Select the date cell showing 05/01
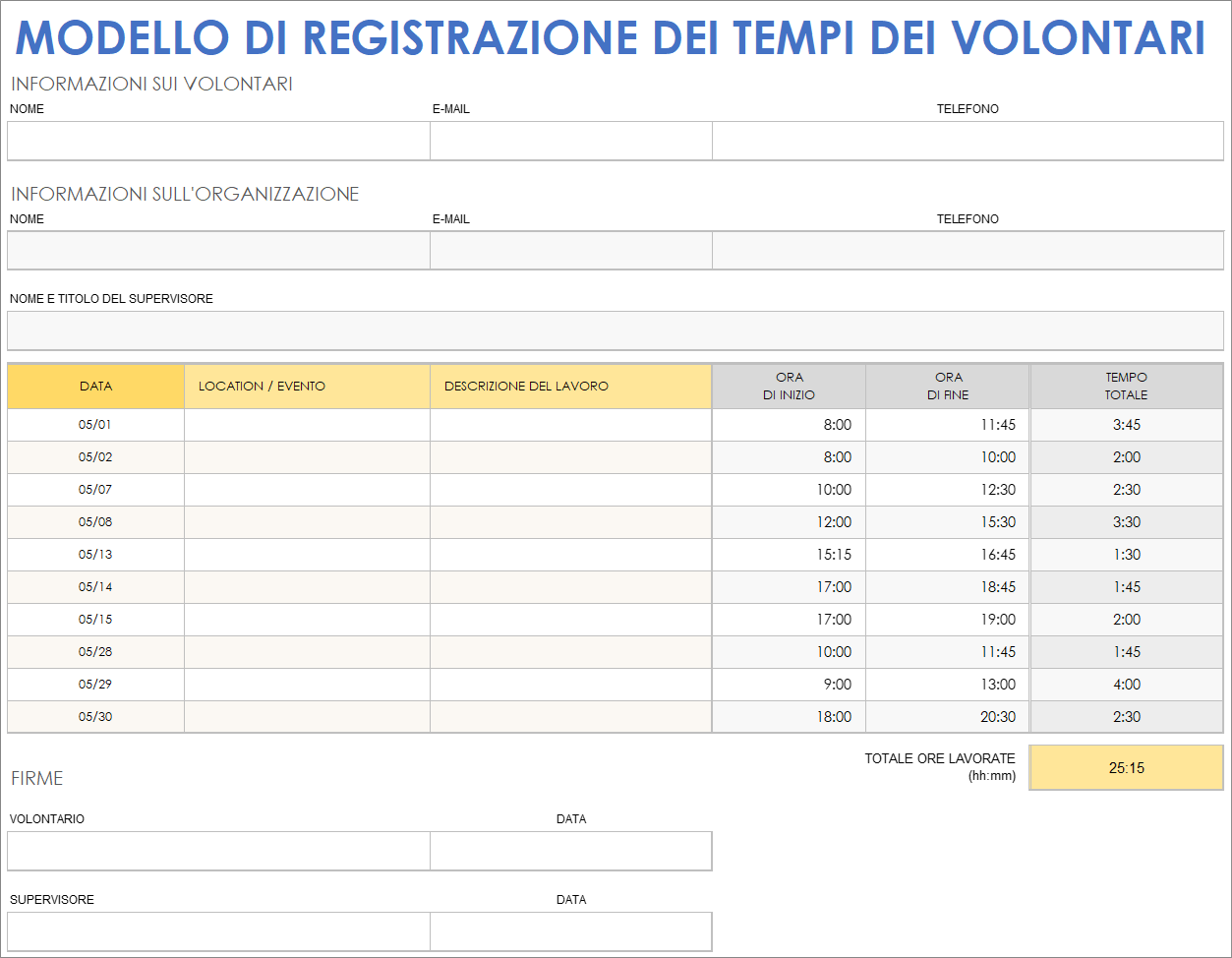 coord(94,424)
